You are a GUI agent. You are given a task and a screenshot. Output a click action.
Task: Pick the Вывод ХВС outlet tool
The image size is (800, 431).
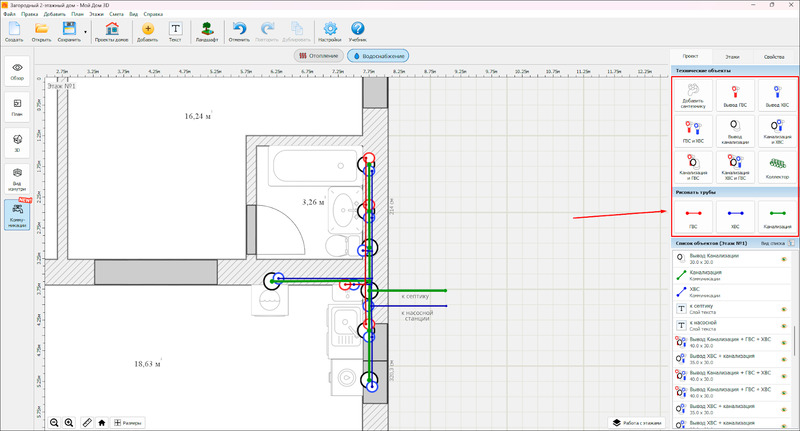[778, 95]
